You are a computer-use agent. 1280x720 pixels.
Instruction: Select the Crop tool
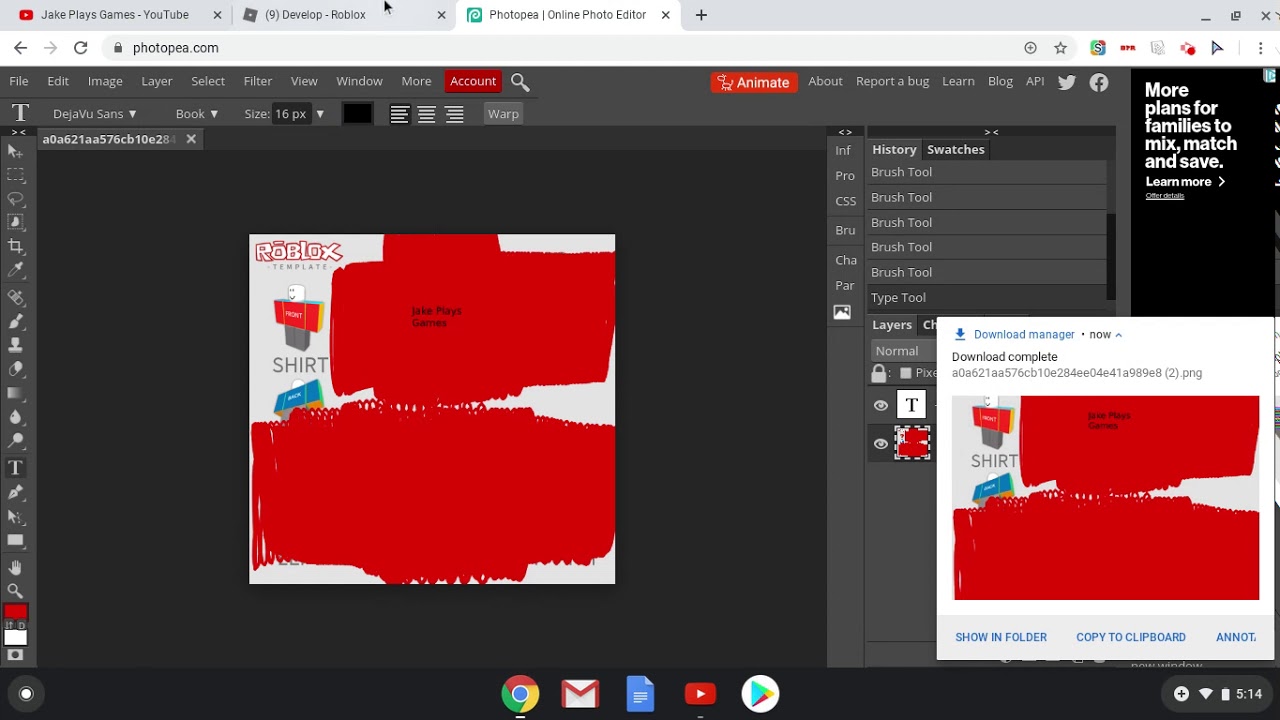click(x=15, y=246)
